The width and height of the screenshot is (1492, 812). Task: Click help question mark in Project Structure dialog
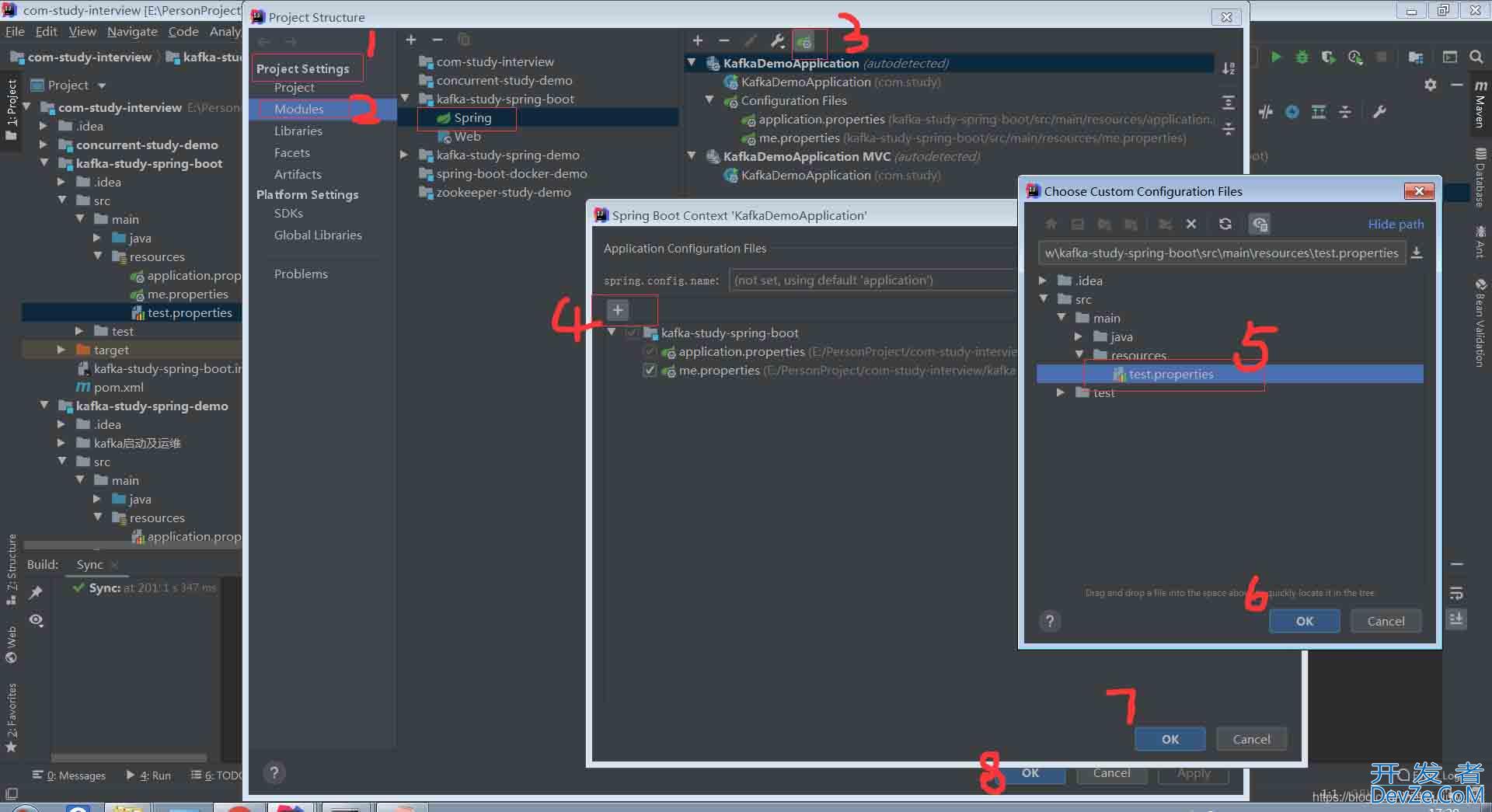click(x=274, y=772)
